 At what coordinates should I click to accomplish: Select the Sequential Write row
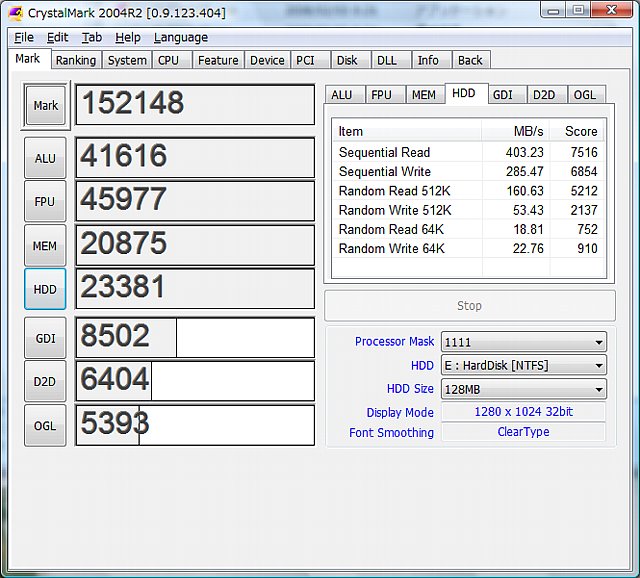pos(468,171)
